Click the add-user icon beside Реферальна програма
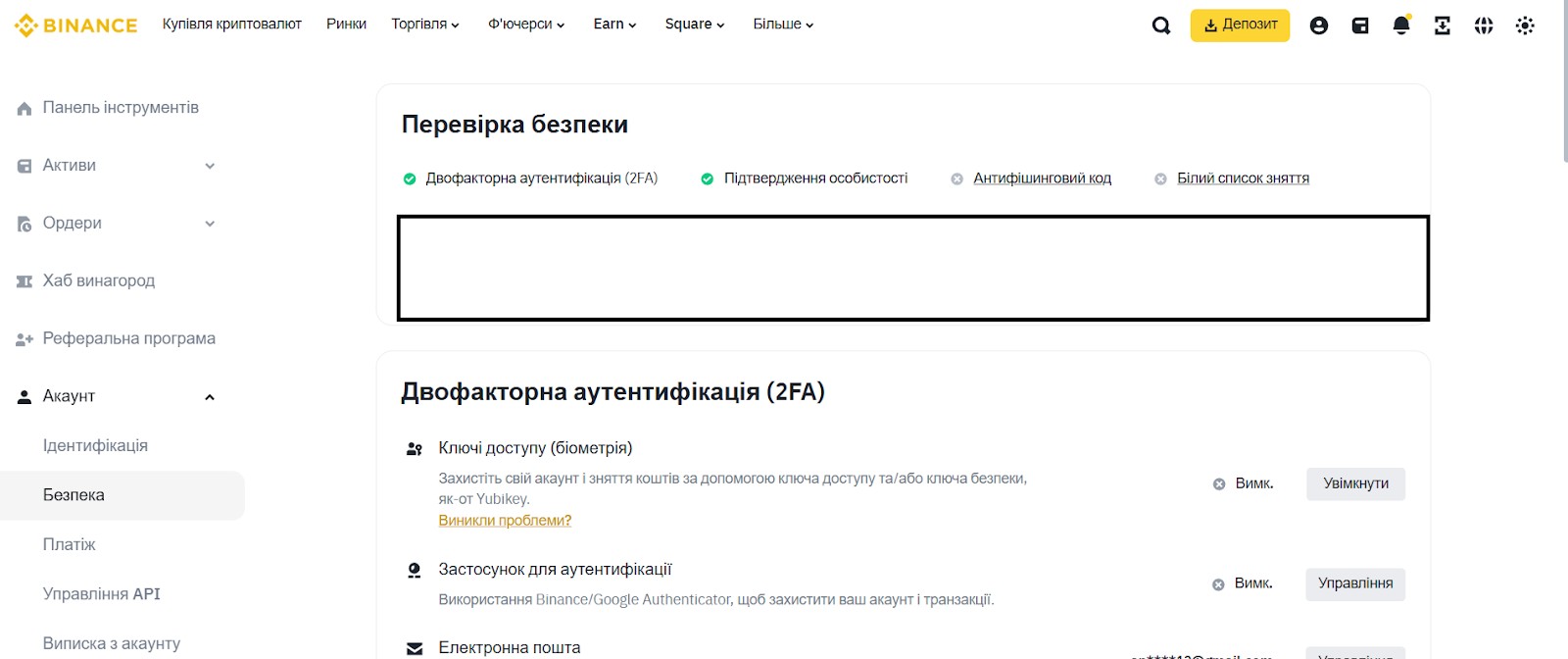This screenshot has width=1568, height=659. 24,339
